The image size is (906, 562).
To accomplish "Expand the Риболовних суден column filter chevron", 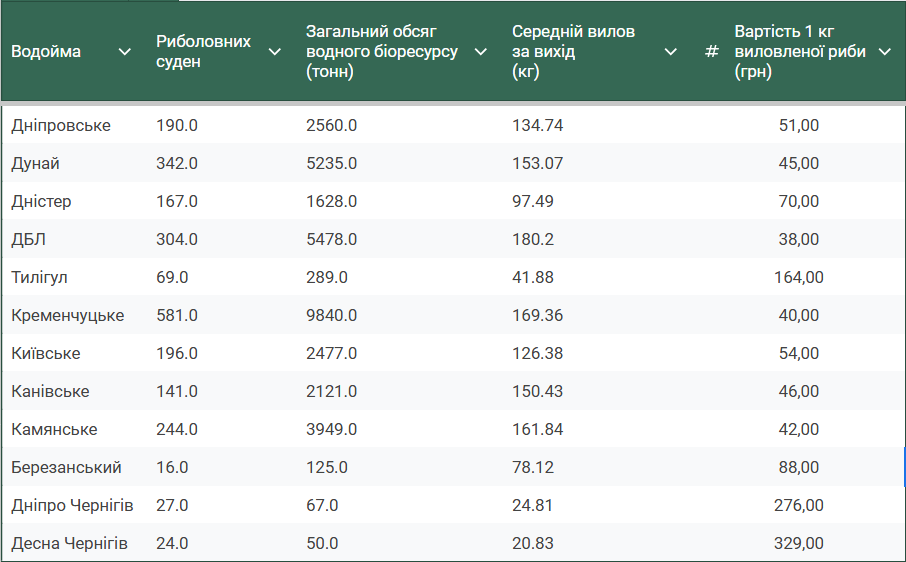I will point(275,52).
